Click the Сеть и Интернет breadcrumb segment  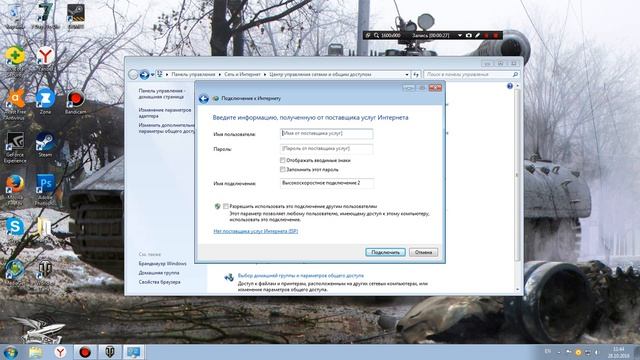(x=242, y=75)
